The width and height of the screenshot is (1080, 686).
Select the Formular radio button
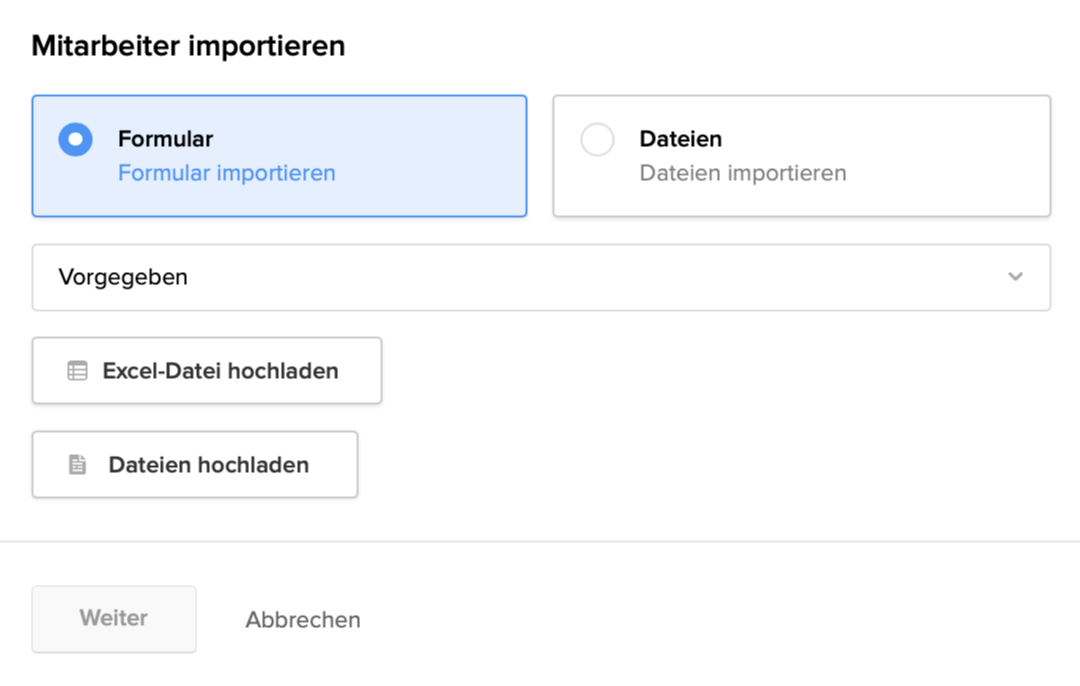pyautogui.click(x=76, y=140)
